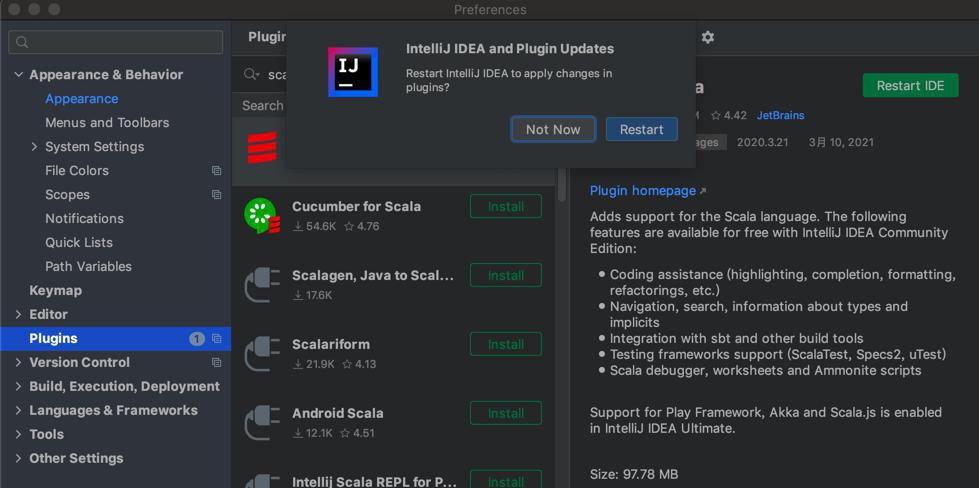Click the plugin search magnifier dropdown icon
979x488 pixels.
pos(252,74)
